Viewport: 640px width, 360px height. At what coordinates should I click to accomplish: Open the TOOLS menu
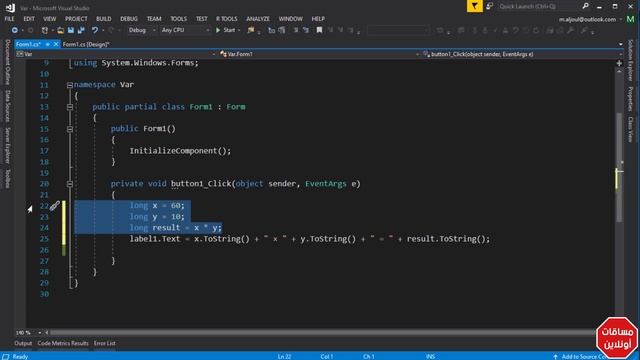(x=178, y=19)
